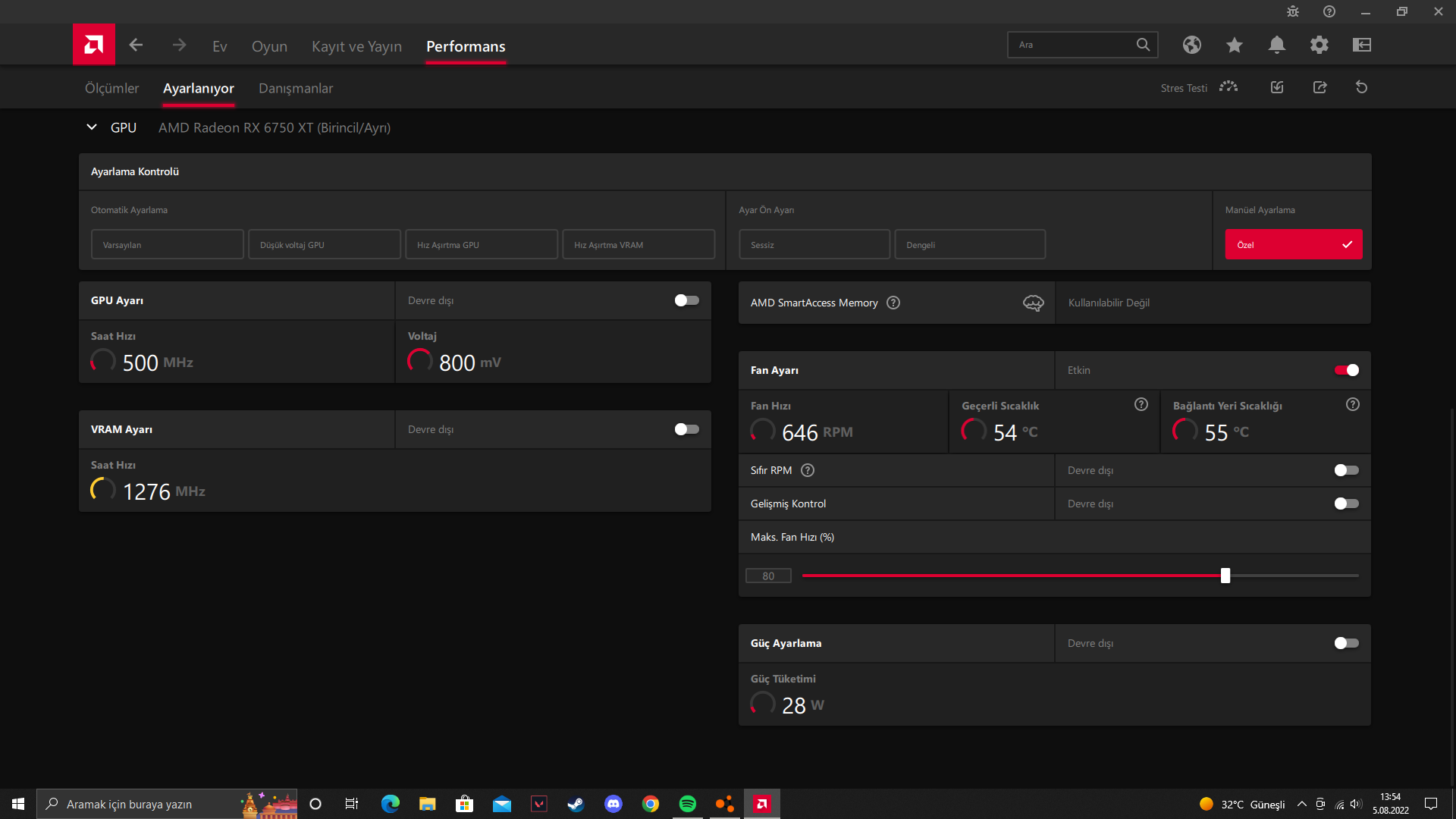Start the Stres Testi gauge icon
Viewport: 1456px width, 819px height.
click(x=1228, y=87)
